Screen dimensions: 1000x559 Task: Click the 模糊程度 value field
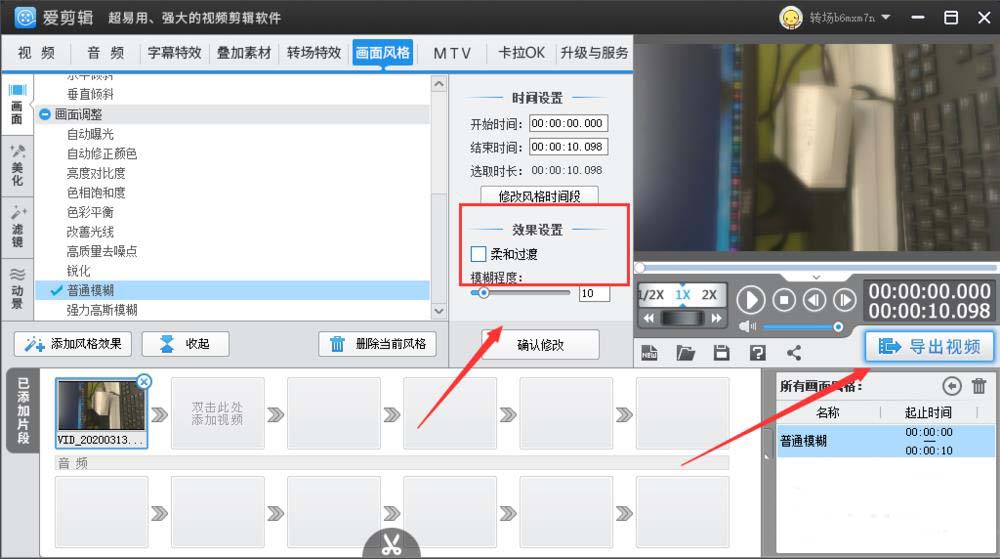coord(594,293)
